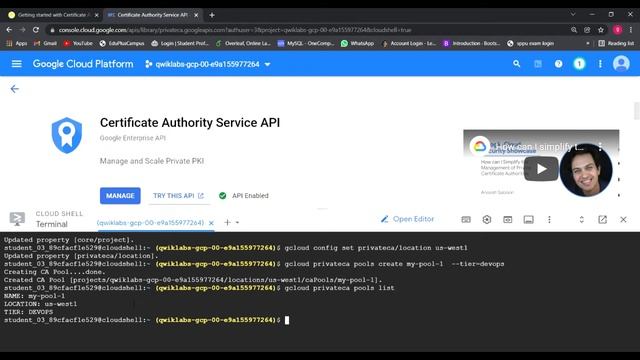Click 'TIER: DEVOPS' terminal output

point(29,312)
